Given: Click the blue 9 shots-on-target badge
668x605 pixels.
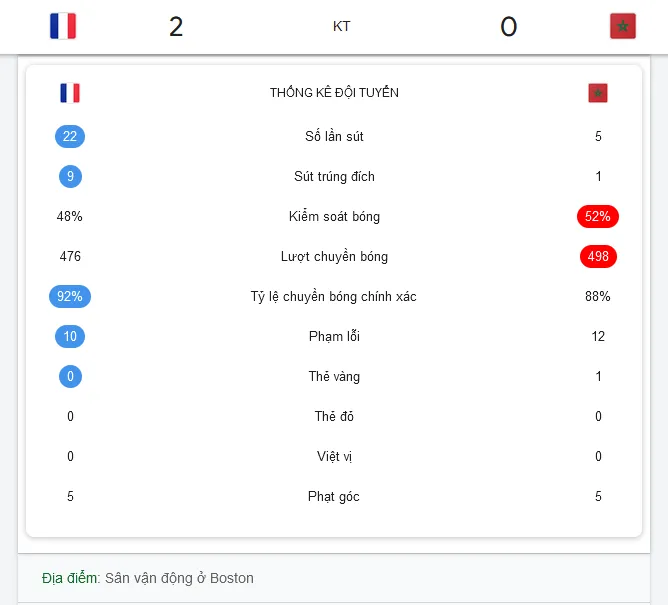Looking at the screenshot, I should click(70, 176).
